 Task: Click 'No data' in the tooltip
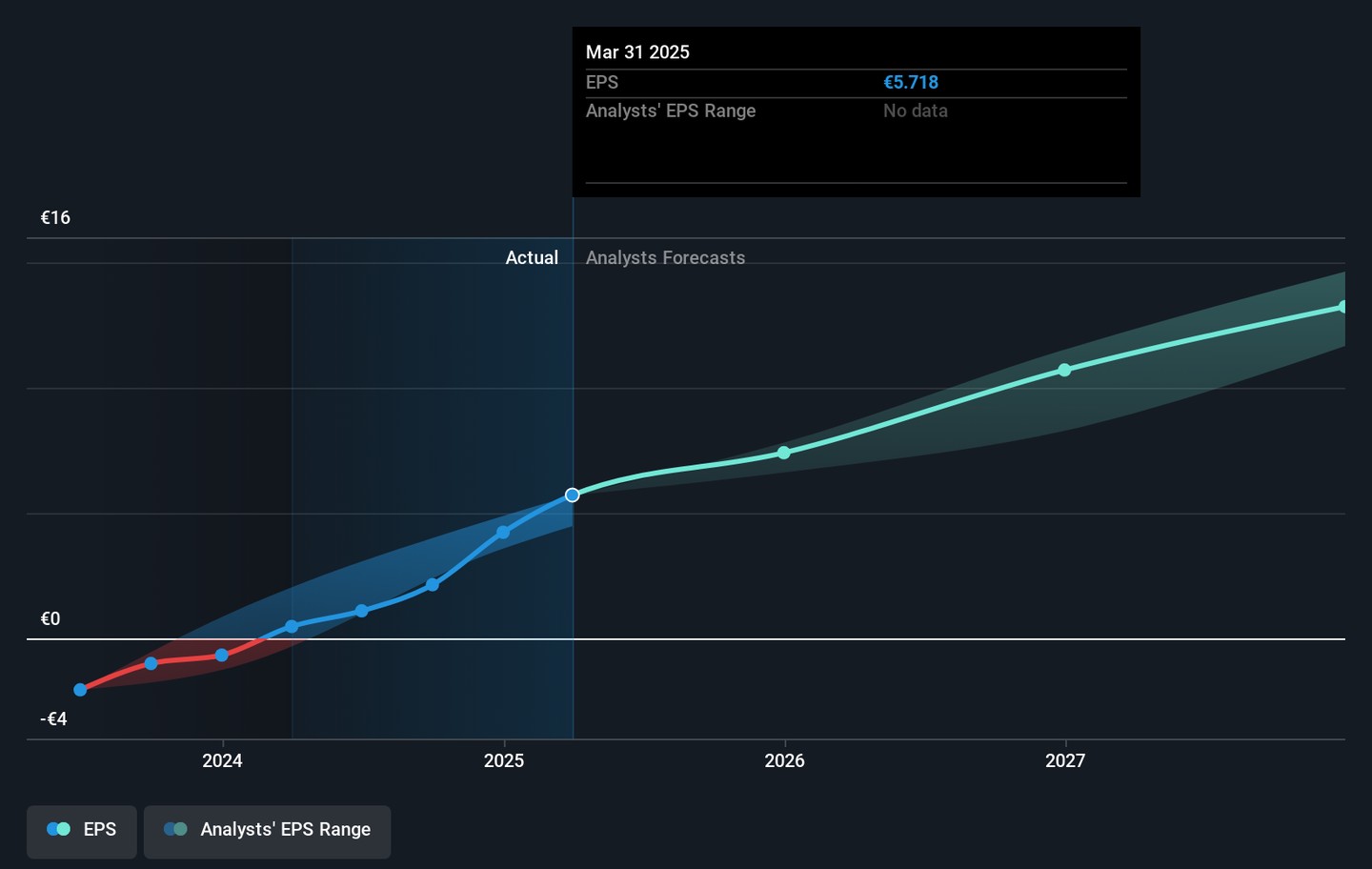pos(915,111)
